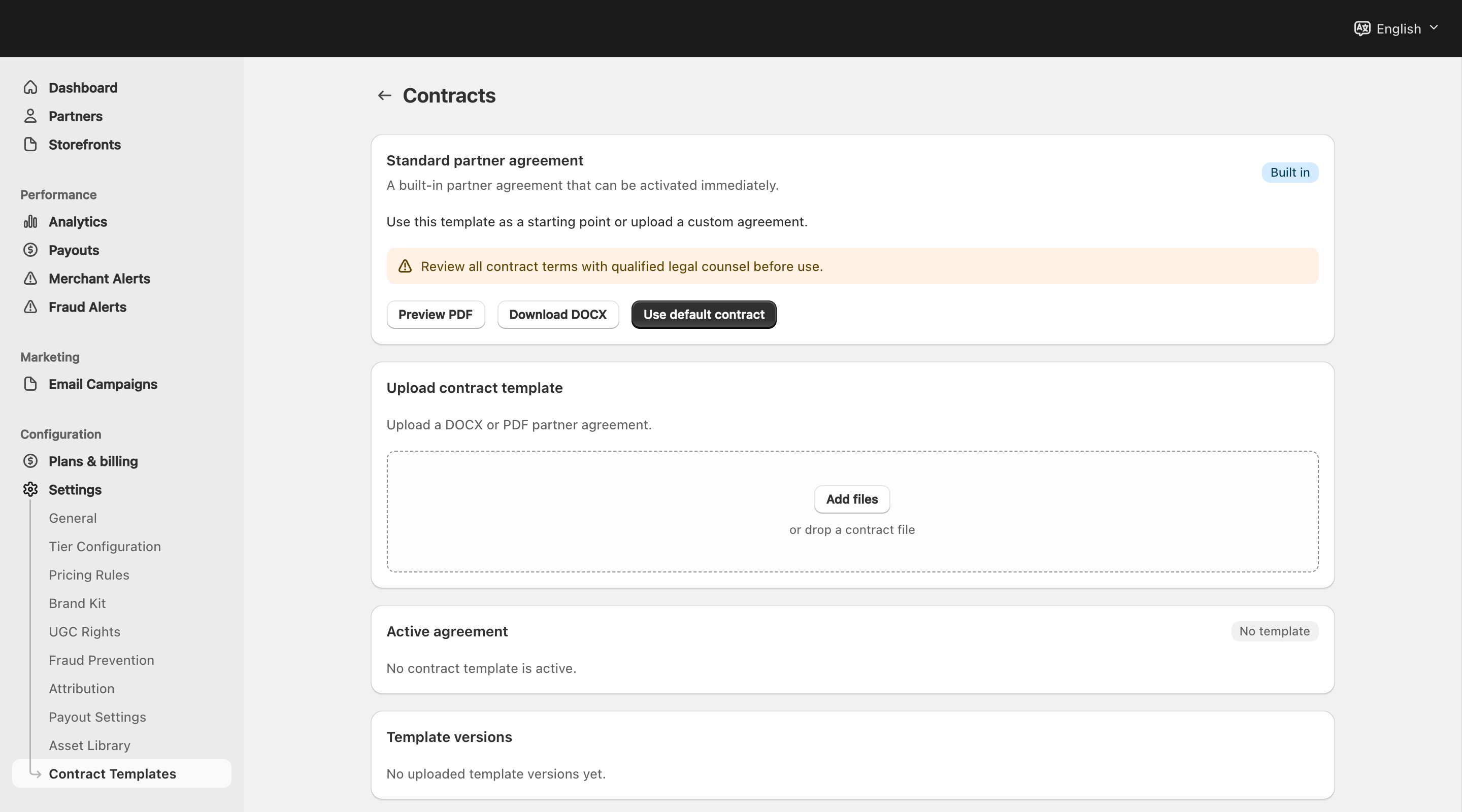Click the Partners person icon
This screenshot has height=812, width=1462.
click(30, 116)
